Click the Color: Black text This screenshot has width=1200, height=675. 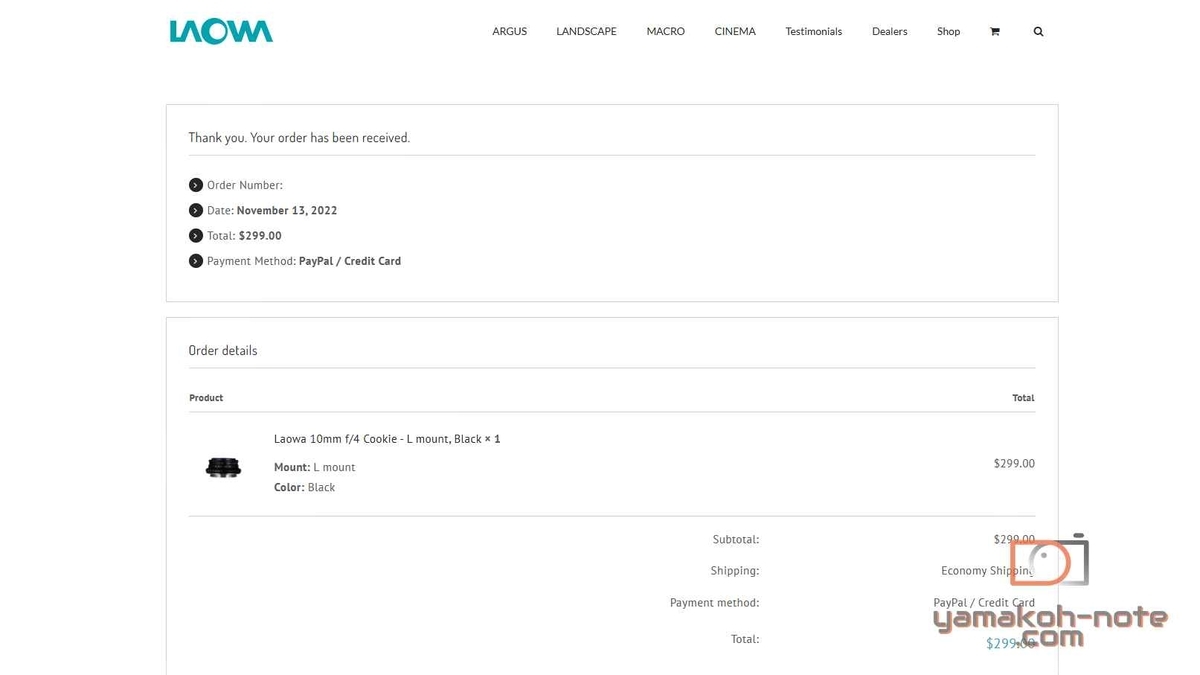tap(304, 487)
